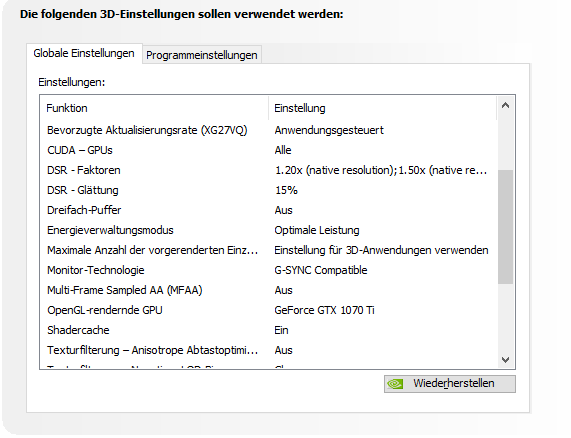
Task: Select the Monitor-Technologie row
Action: click(268, 270)
